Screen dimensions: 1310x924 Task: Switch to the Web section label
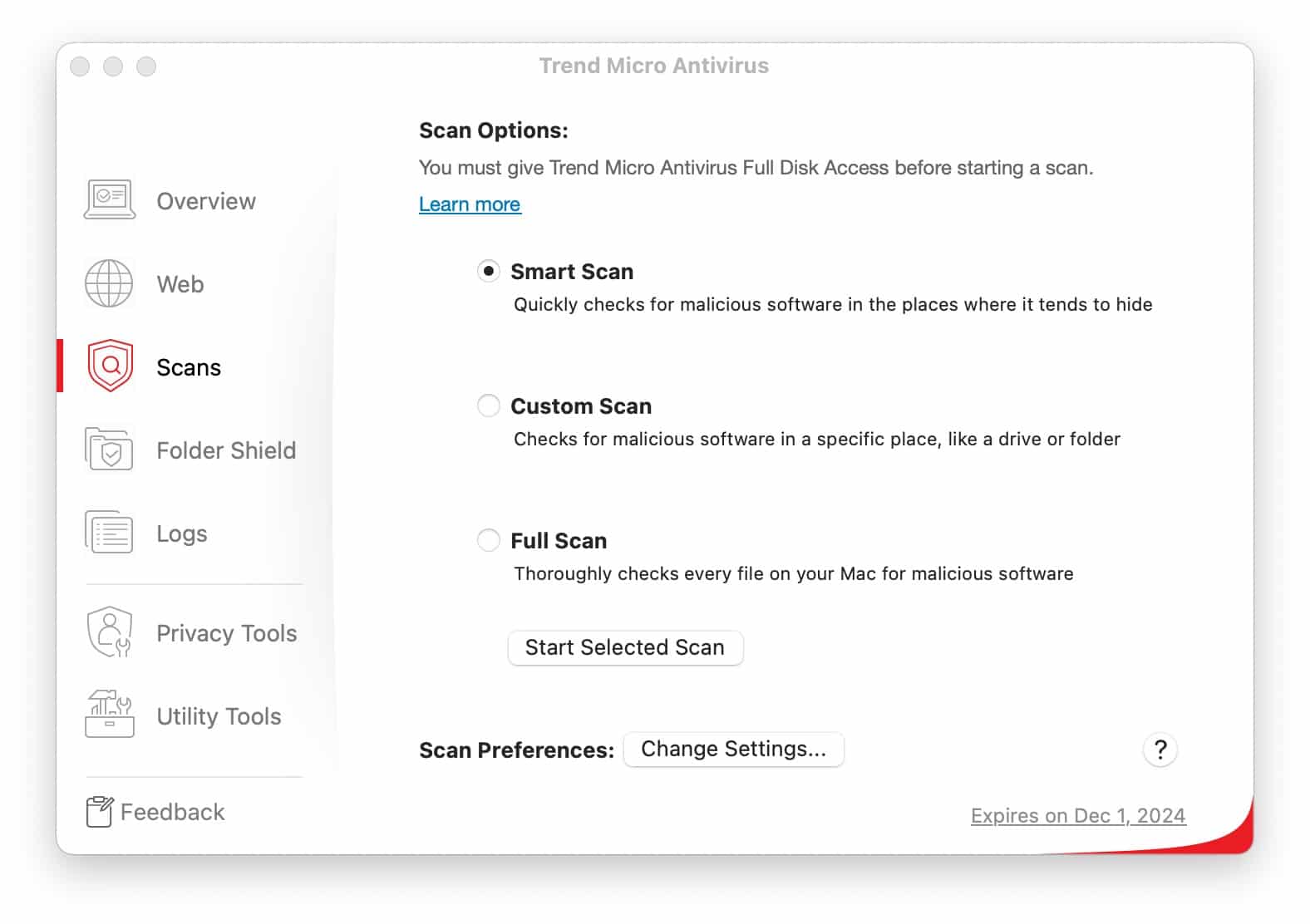click(x=180, y=284)
